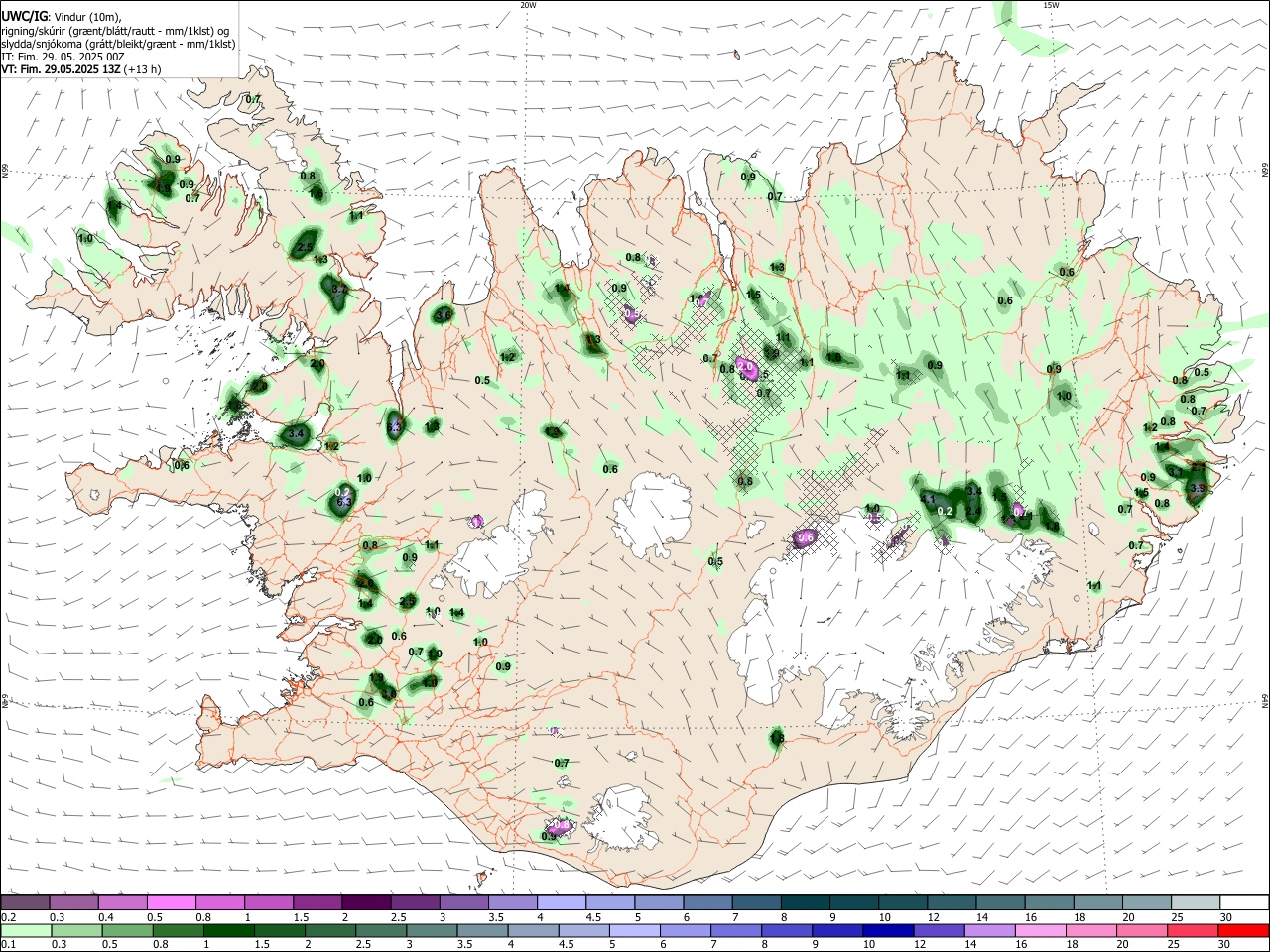This screenshot has width=1270, height=952.
Task: Click the 'slydda/snjókoma' legend description line
Action: point(118,44)
